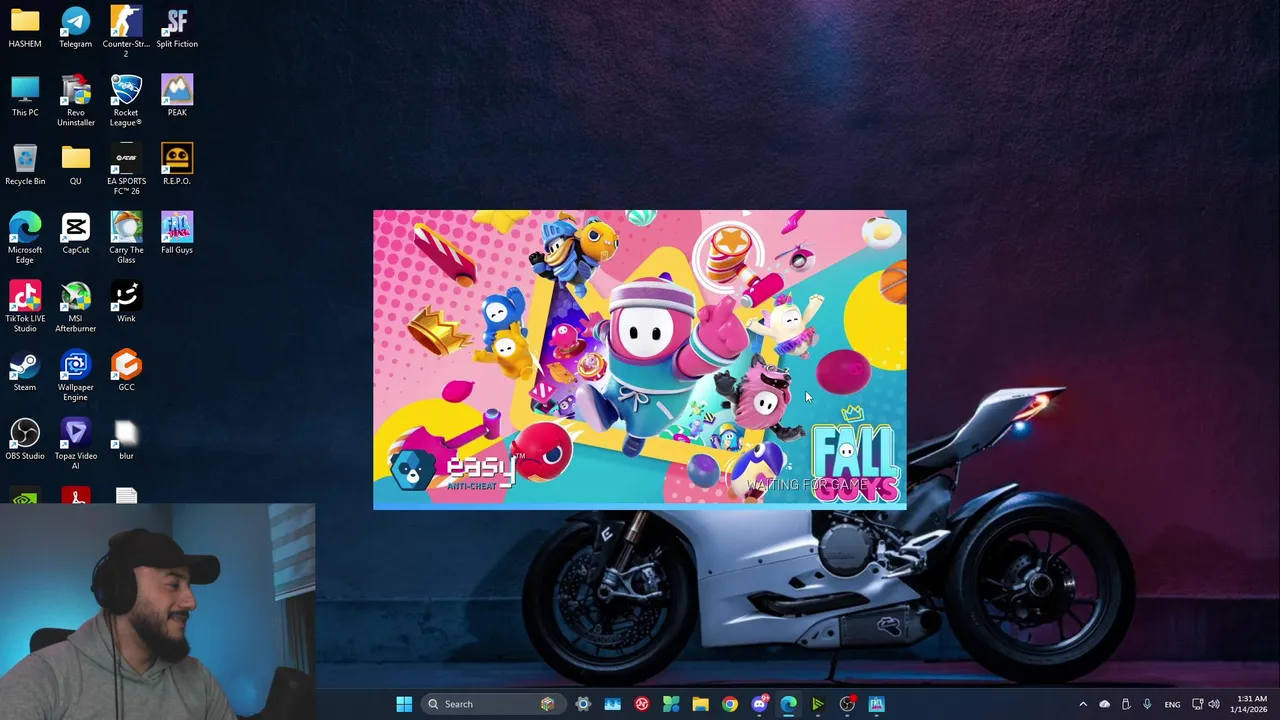Select the QU folder on desktop
Screen dimensions: 1280x720
point(75,165)
